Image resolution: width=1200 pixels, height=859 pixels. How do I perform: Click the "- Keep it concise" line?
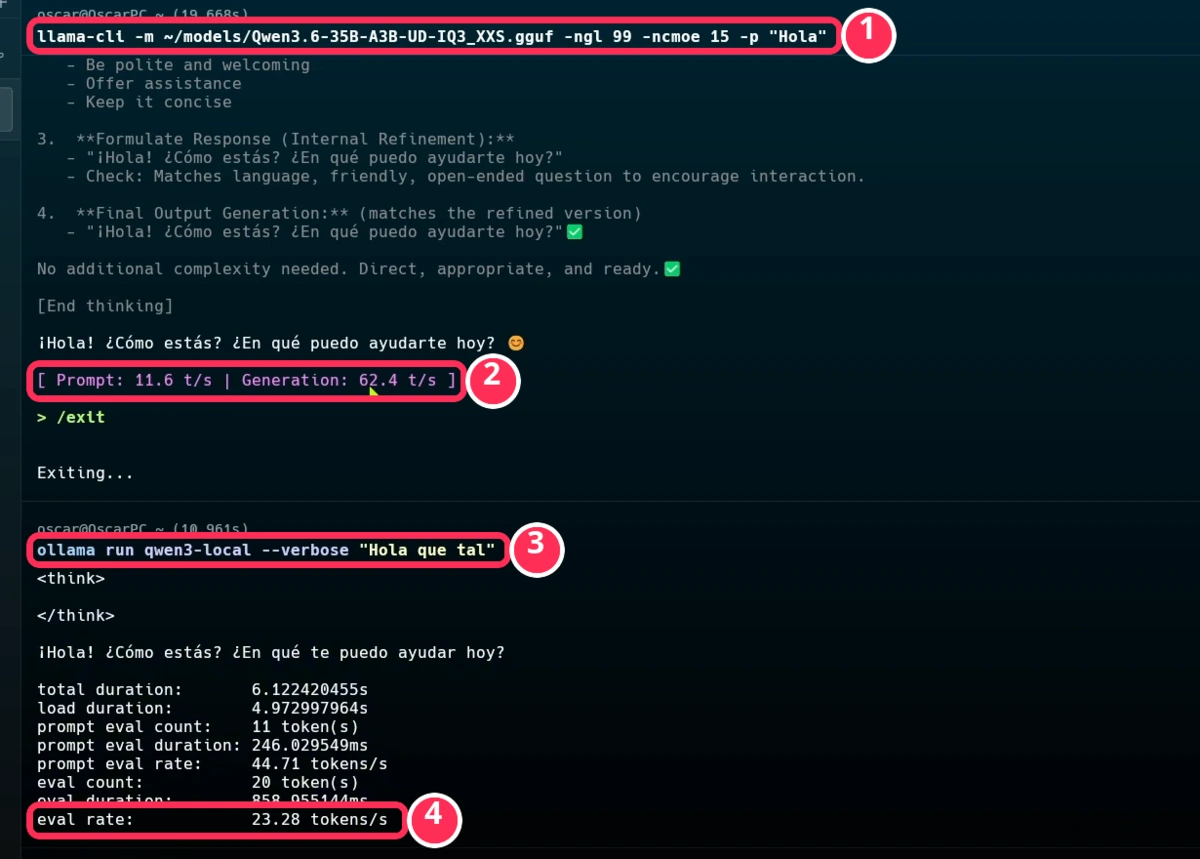pyautogui.click(x=149, y=102)
